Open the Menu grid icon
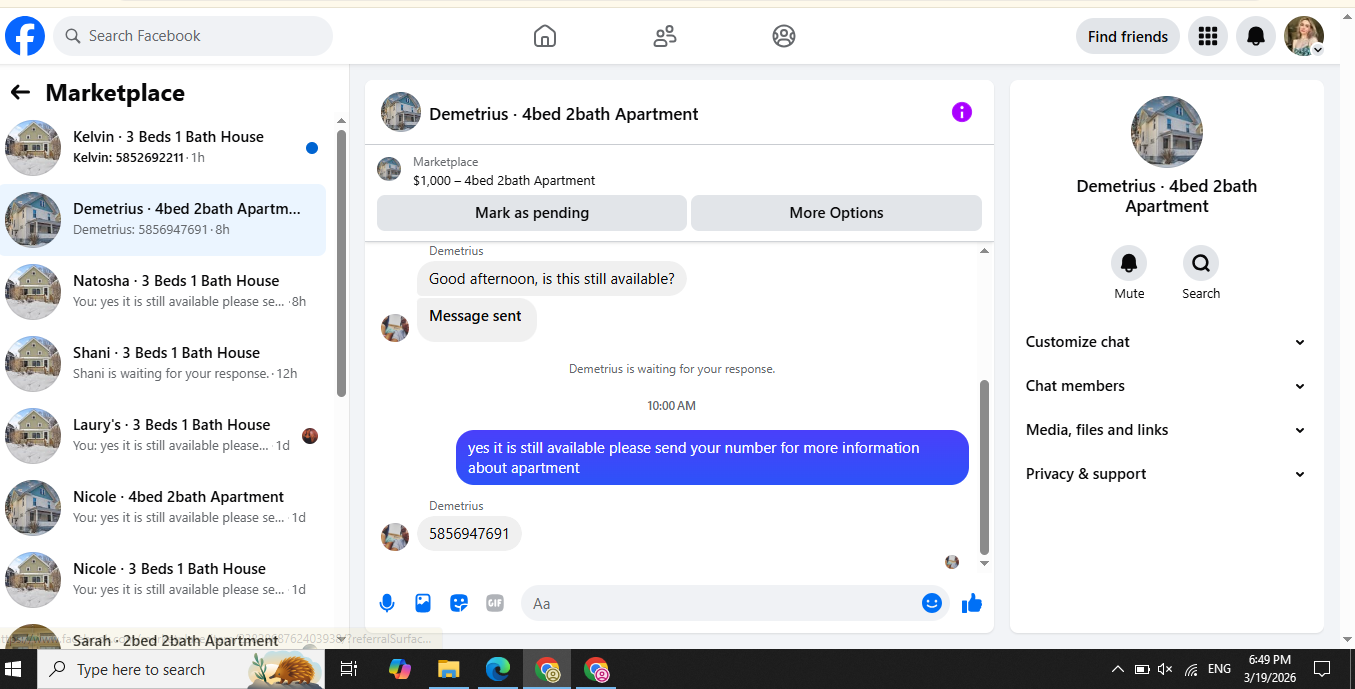 coord(1208,36)
